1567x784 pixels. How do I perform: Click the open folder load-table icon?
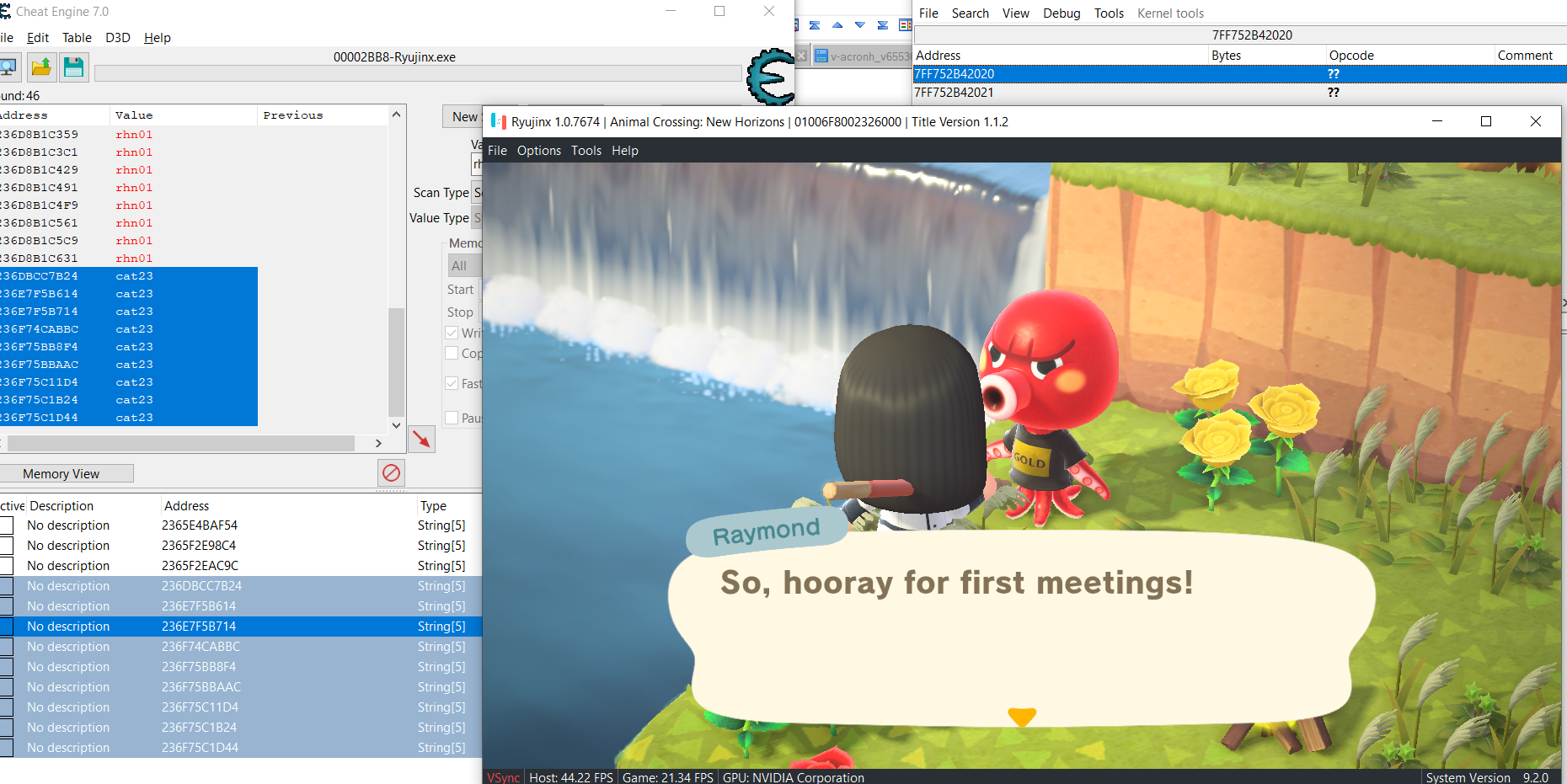click(41, 67)
